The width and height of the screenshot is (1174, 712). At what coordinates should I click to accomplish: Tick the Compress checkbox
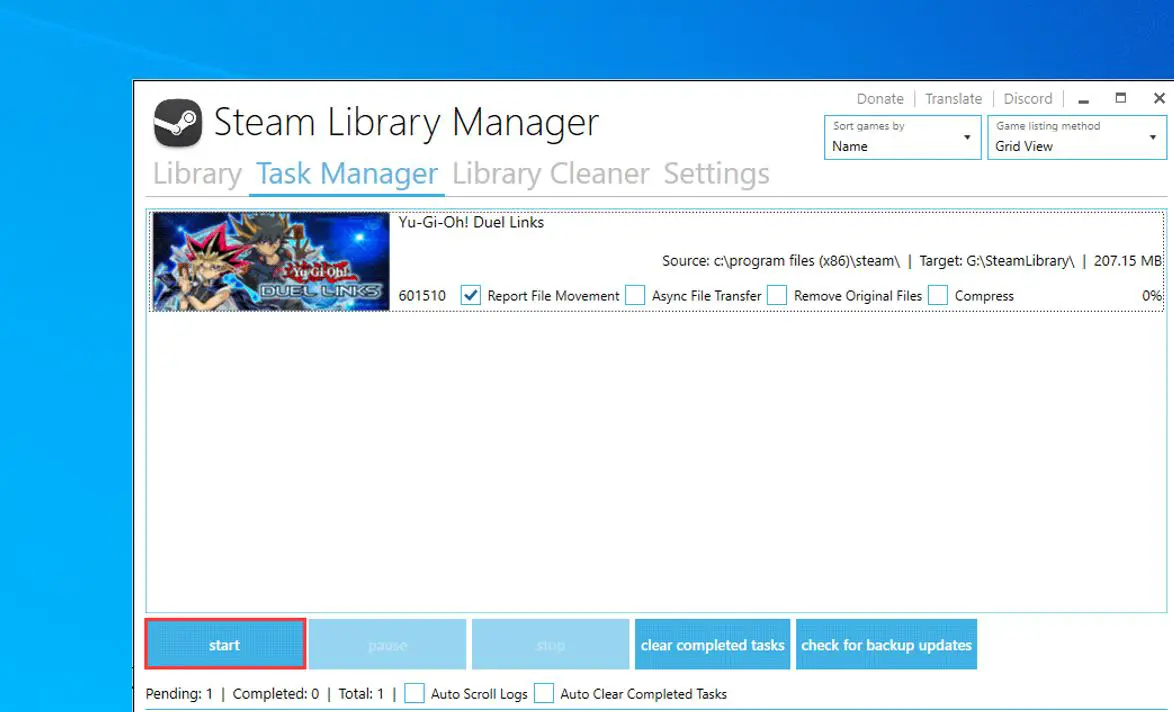[x=937, y=296]
